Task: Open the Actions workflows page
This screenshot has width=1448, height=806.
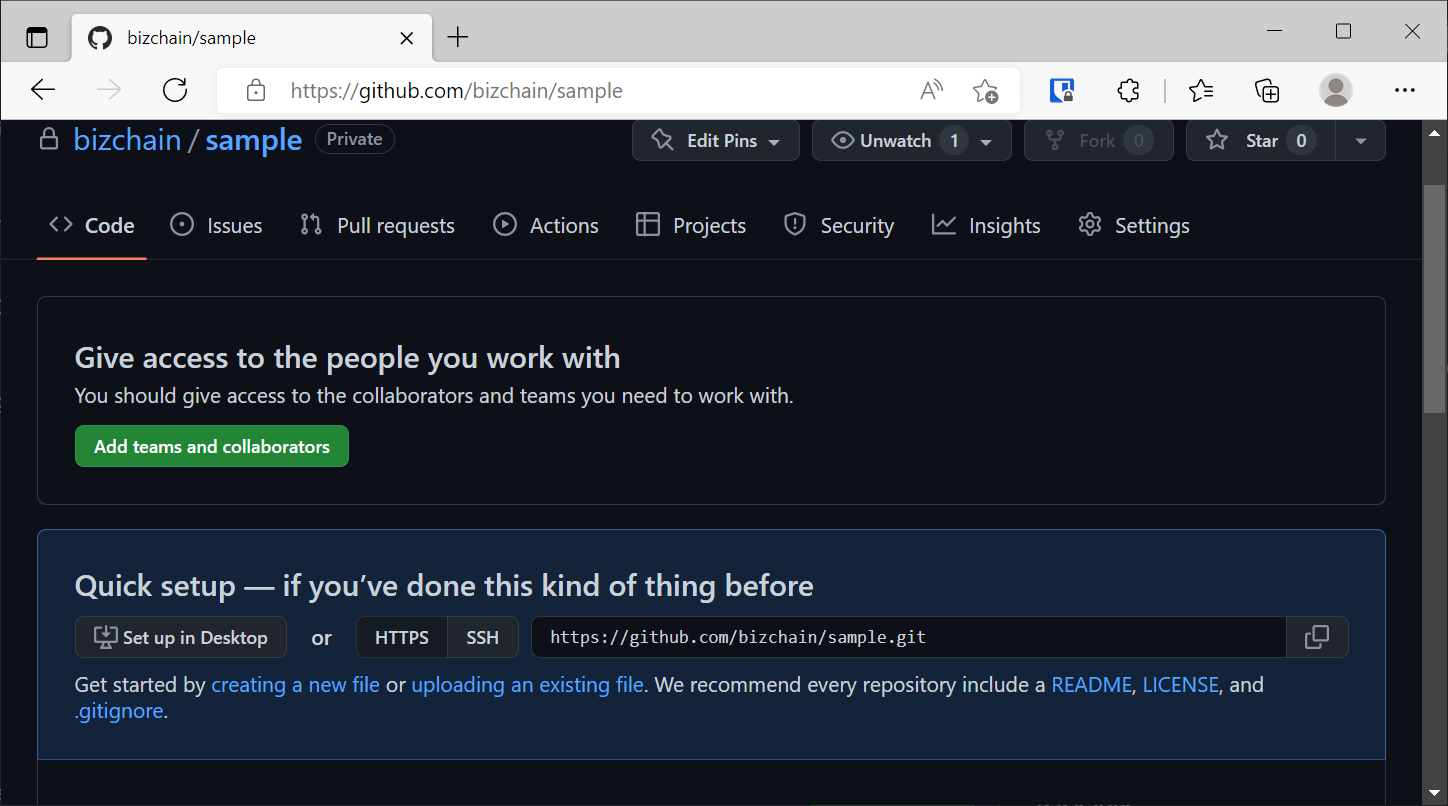Action: (x=546, y=225)
